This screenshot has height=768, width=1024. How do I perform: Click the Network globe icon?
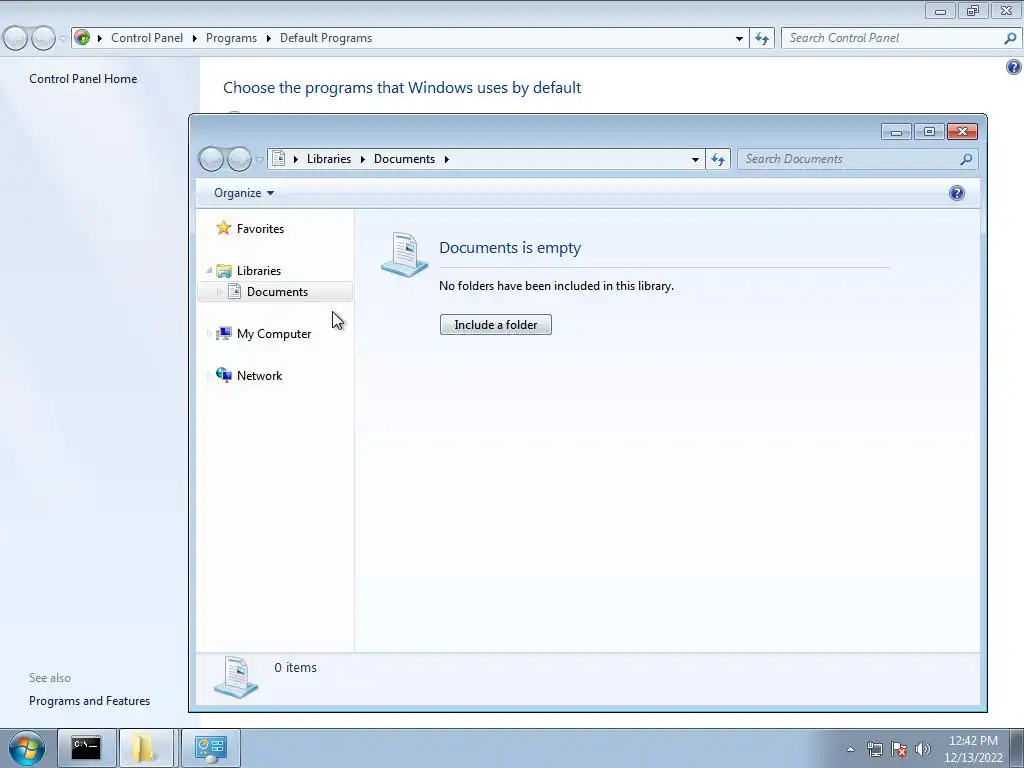point(224,375)
